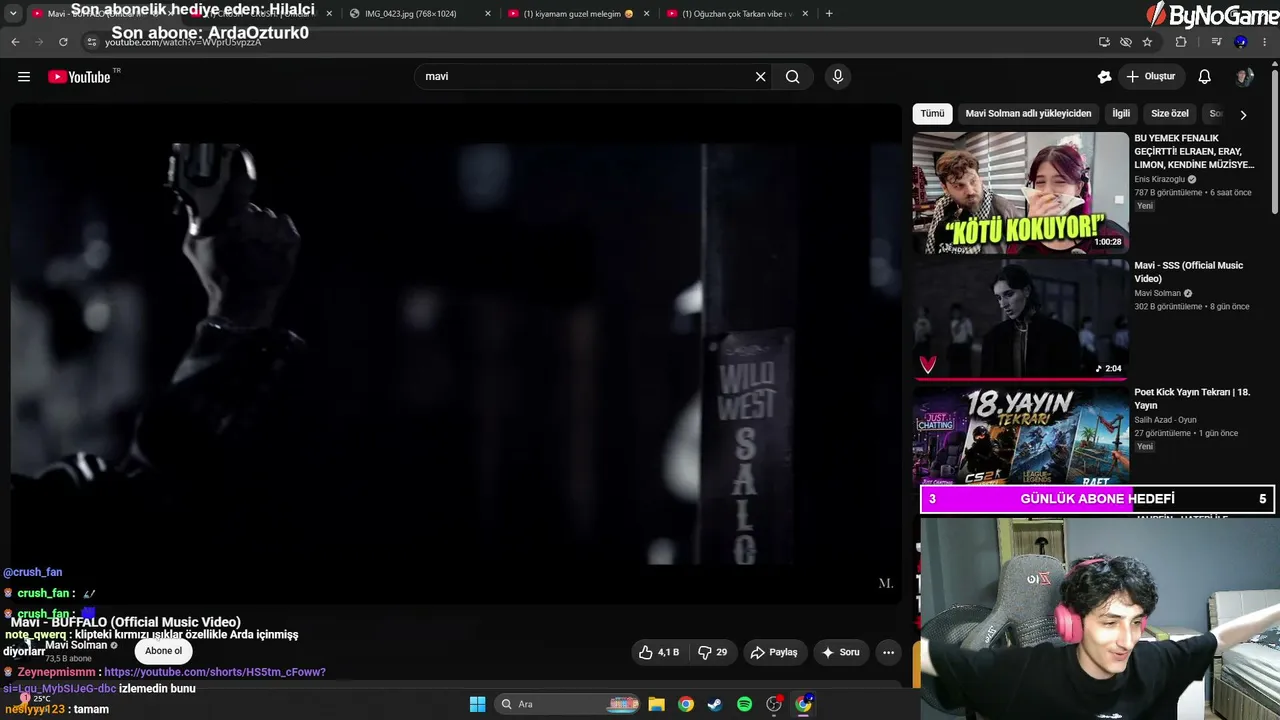Open the YouTube notifications bell
The image size is (1280, 720).
1205,77
